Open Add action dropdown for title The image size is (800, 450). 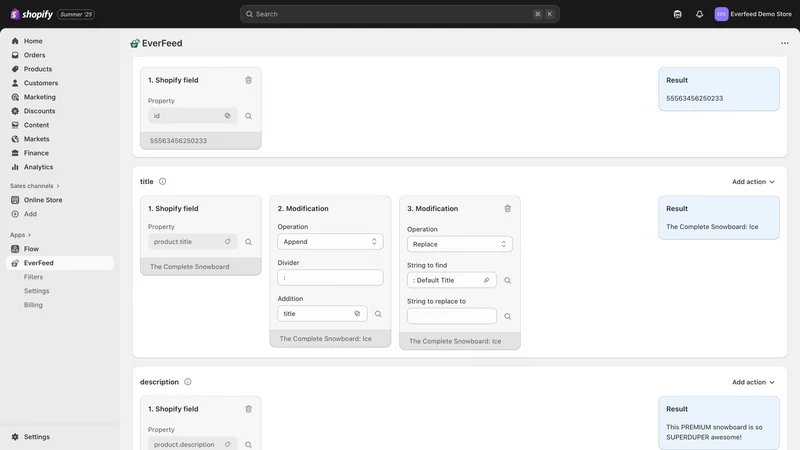coord(753,182)
